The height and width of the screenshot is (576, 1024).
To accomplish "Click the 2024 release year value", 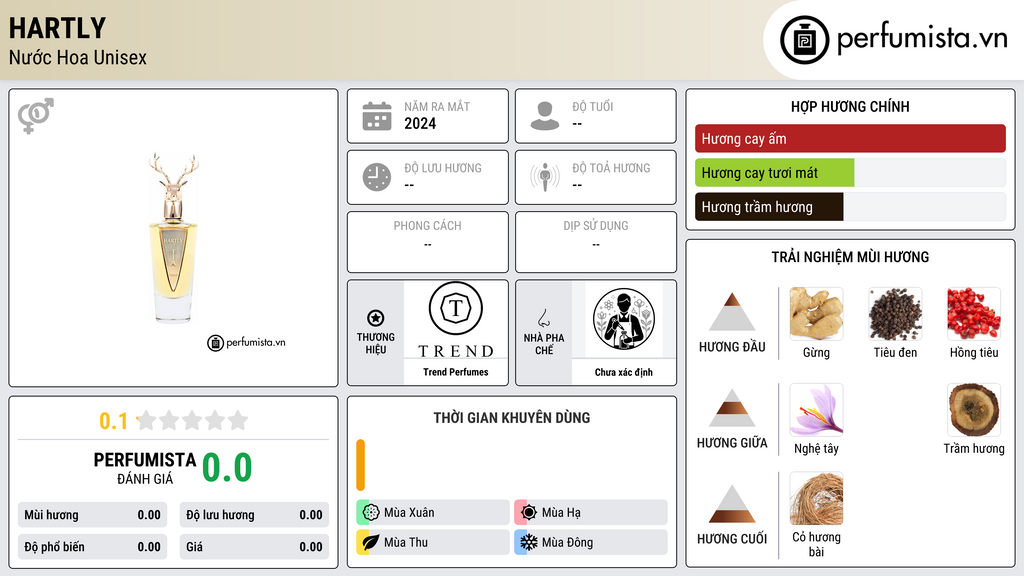I will pos(420,123).
